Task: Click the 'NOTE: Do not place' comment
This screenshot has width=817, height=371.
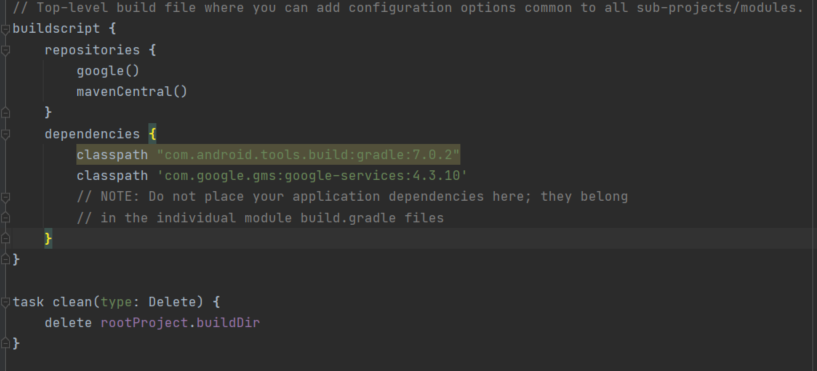Action: pos(352,196)
